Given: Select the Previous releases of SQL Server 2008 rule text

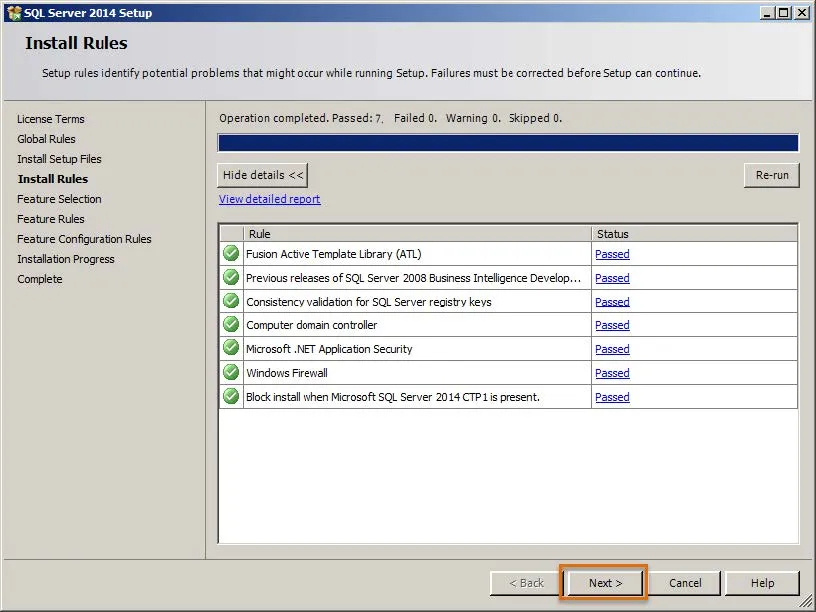Looking at the screenshot, I should (413, 278).
